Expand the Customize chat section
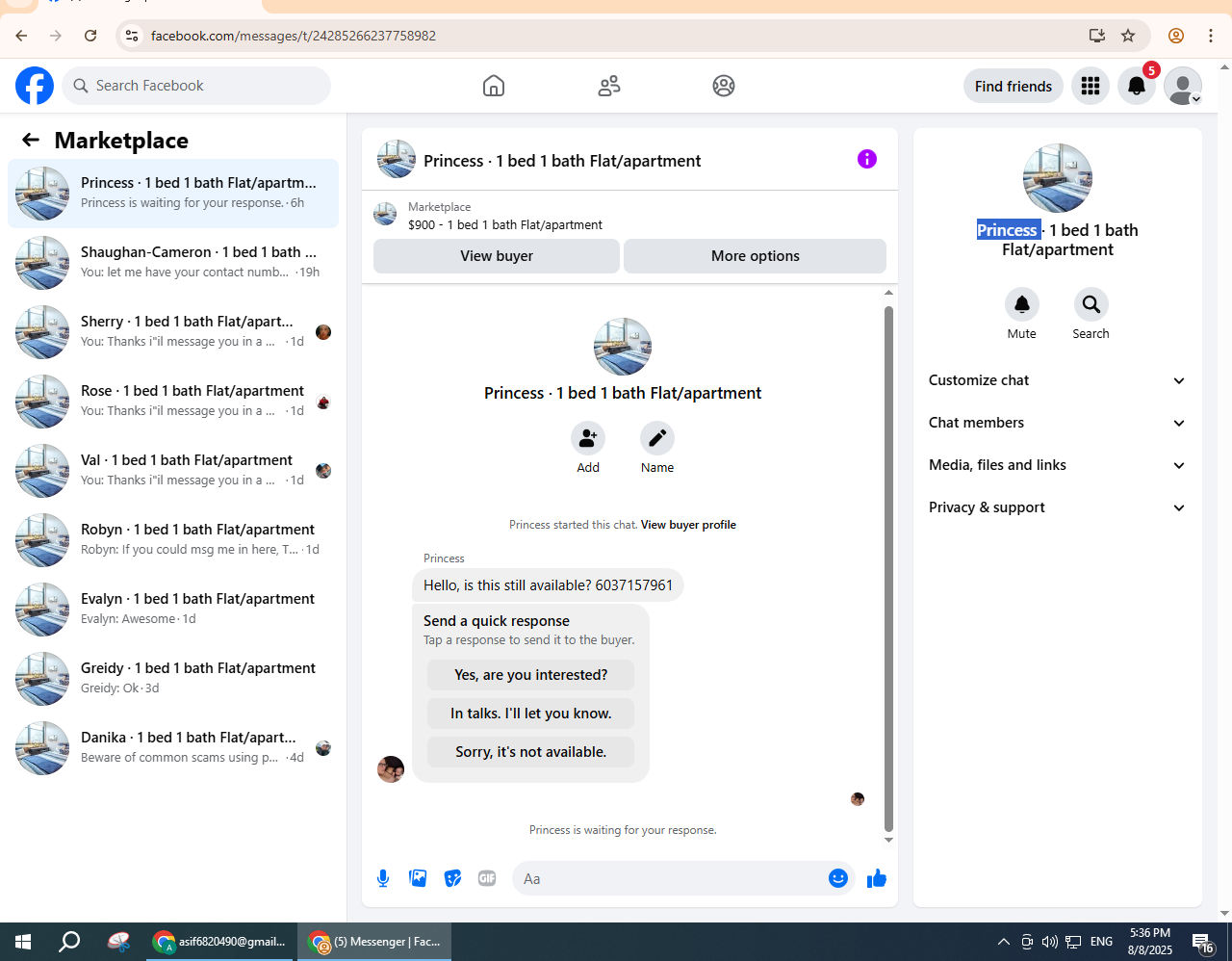 pos(1058,380)
